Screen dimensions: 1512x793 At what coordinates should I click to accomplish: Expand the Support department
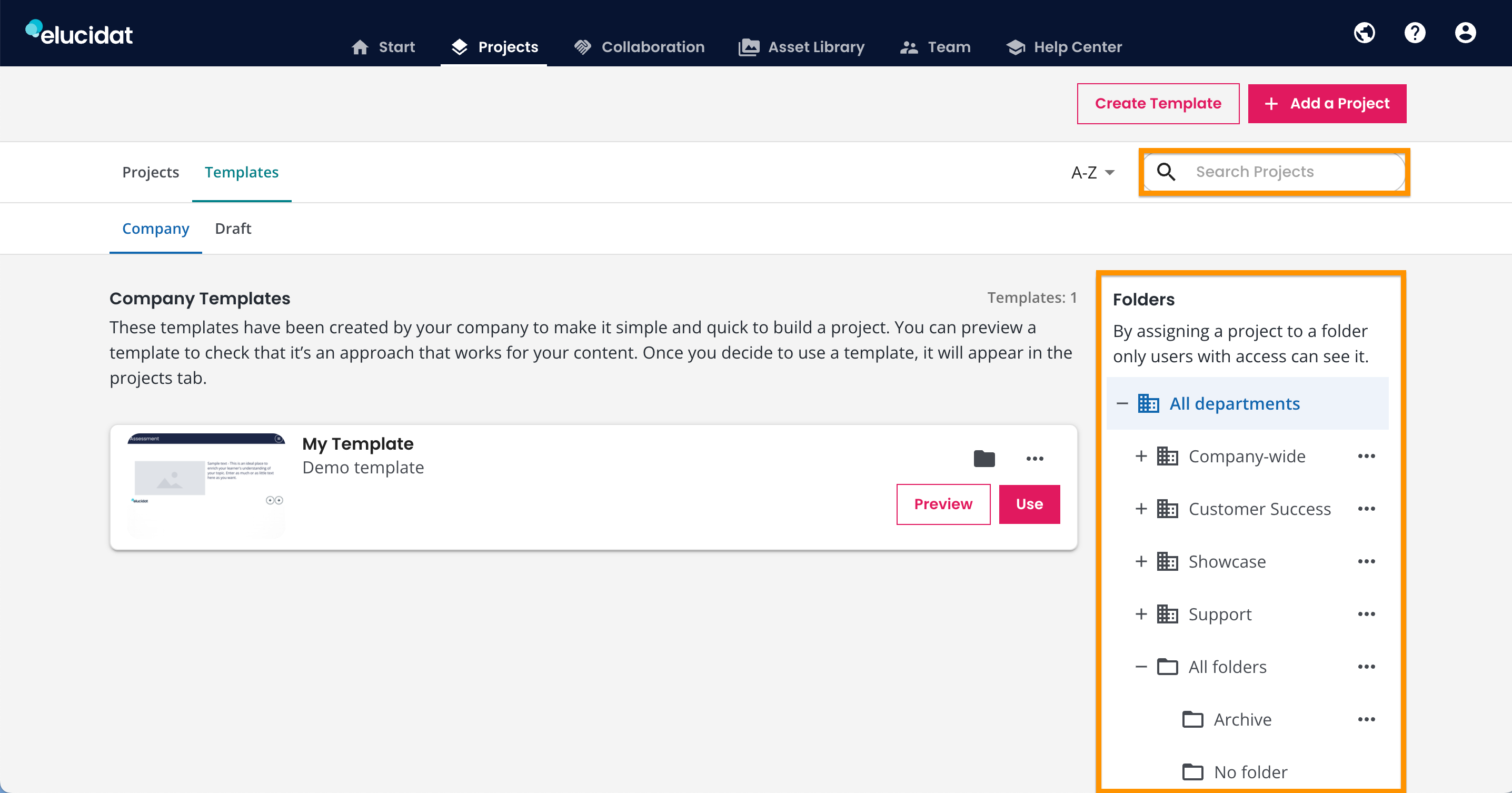point(1141,614)
